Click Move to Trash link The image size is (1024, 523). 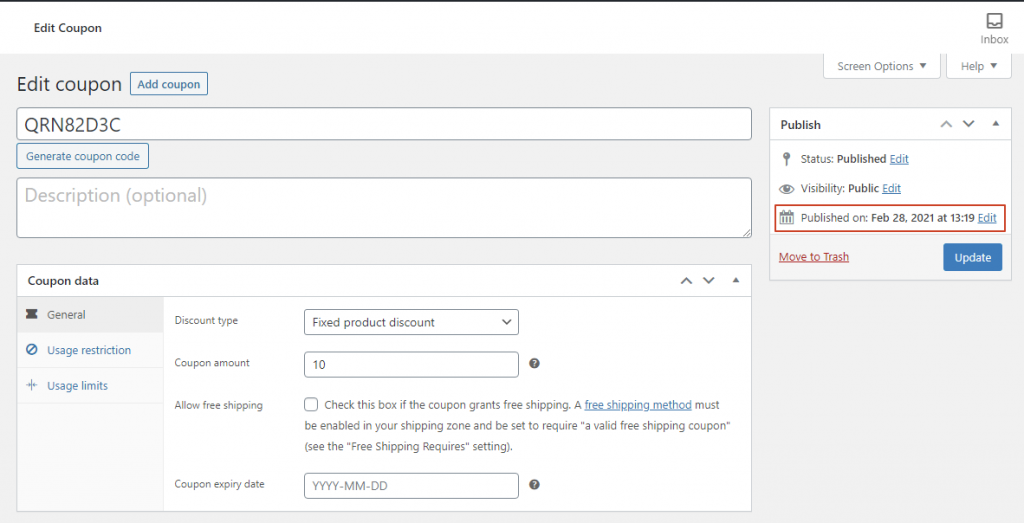pyautogui.click(x=813, y=257)
